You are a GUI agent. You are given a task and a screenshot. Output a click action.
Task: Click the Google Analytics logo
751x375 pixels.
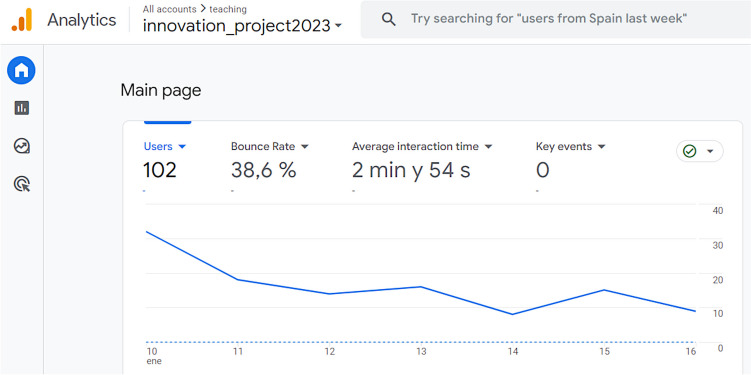(22, 20)
